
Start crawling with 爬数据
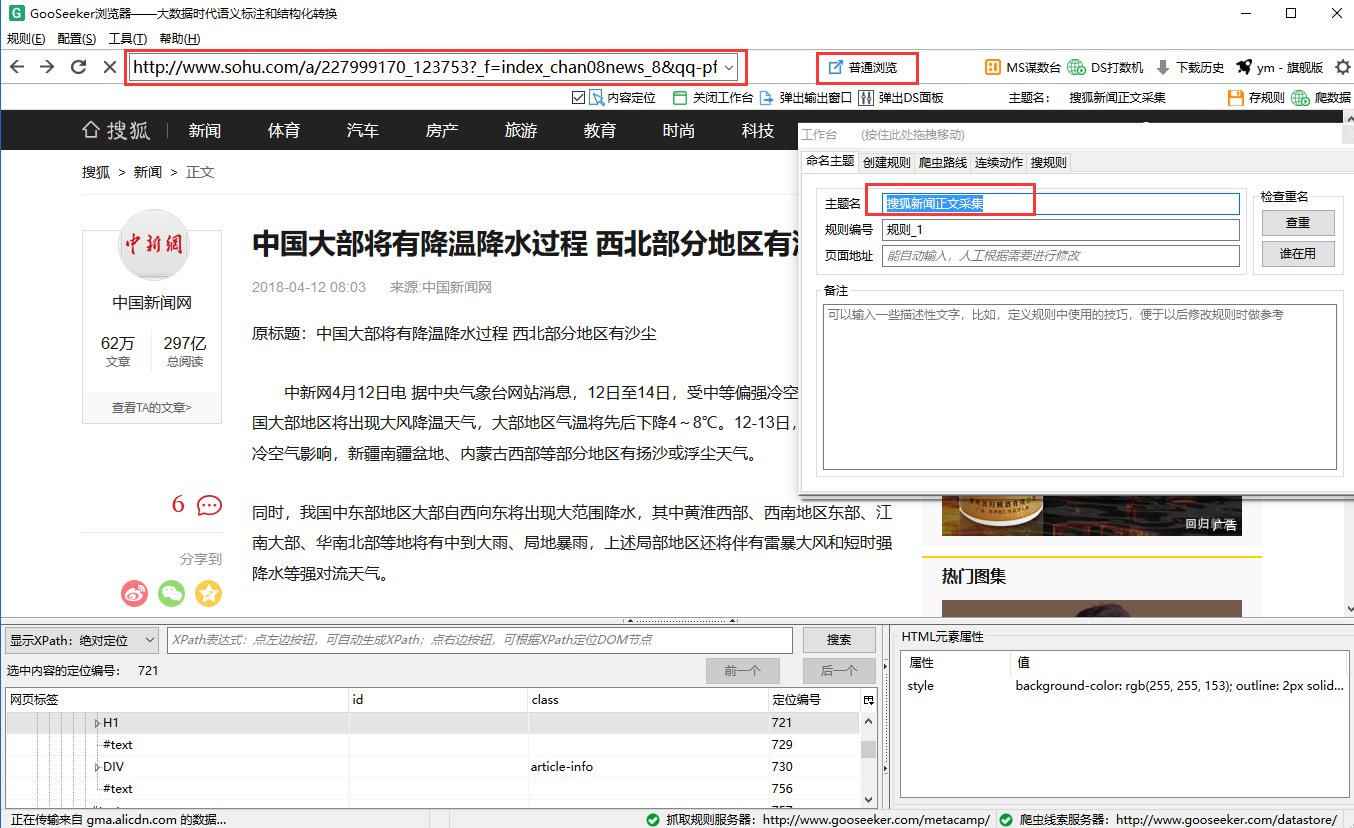click(x=1321, y=97)
